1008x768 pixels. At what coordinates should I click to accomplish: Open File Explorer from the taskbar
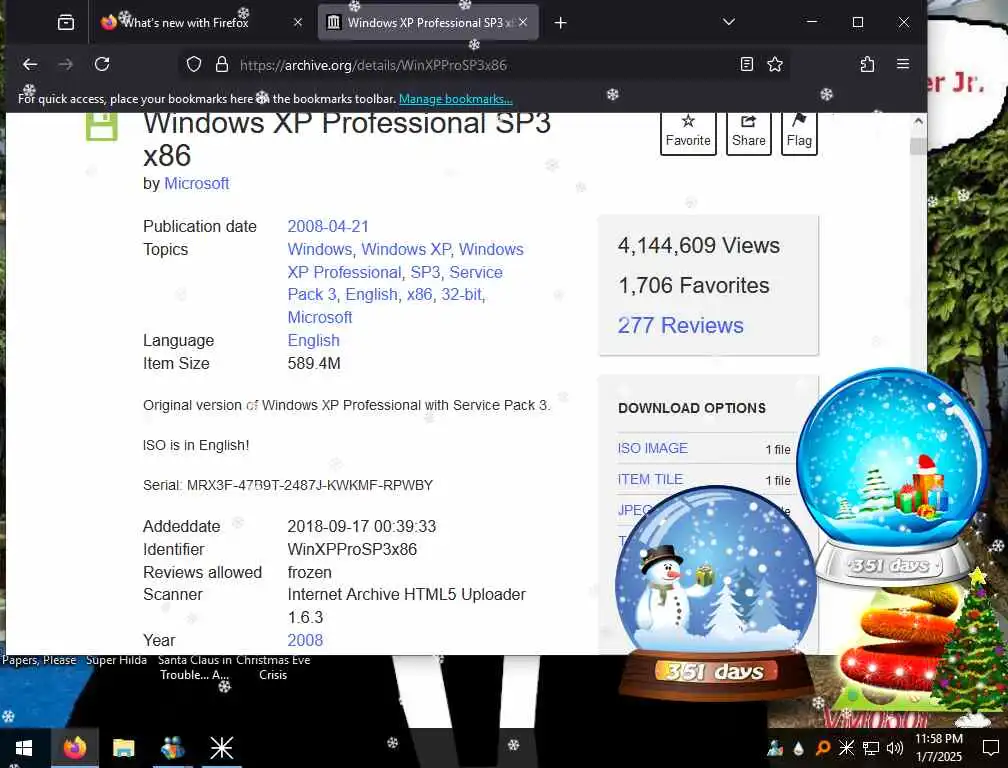(x=123, y=748)
